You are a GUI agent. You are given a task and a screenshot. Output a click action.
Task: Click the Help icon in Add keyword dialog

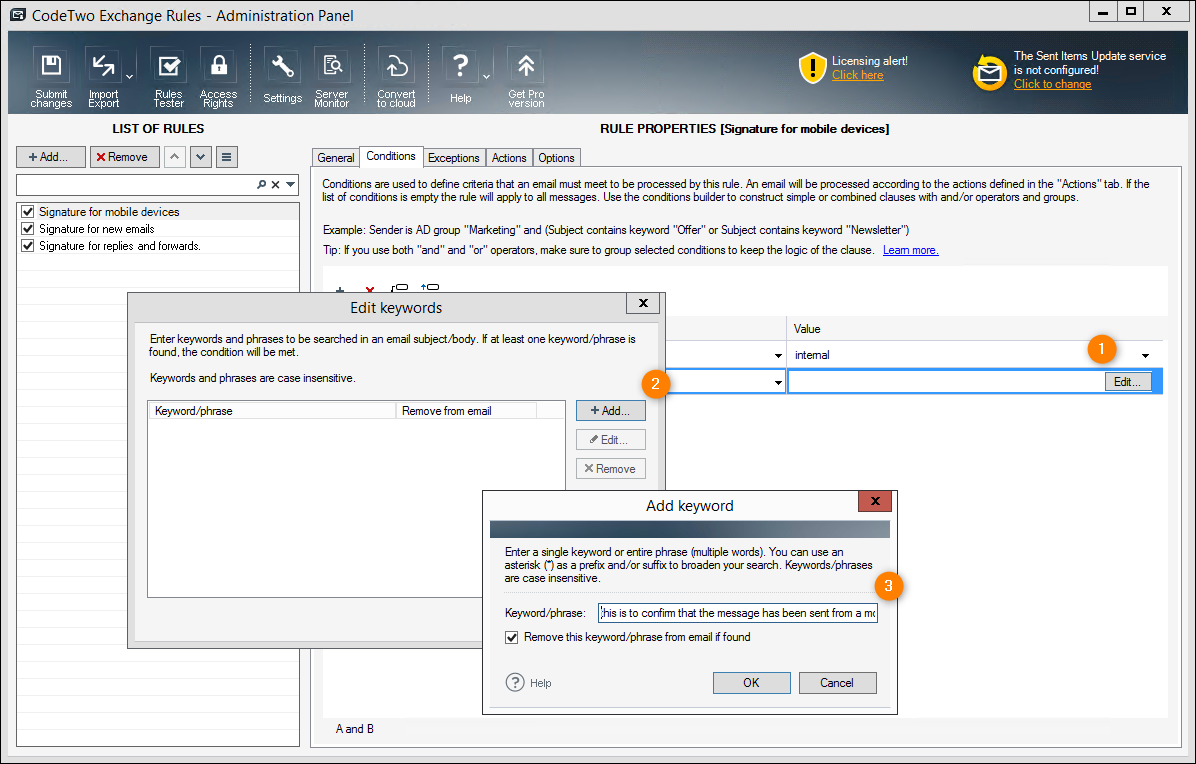tap(515, 682)
